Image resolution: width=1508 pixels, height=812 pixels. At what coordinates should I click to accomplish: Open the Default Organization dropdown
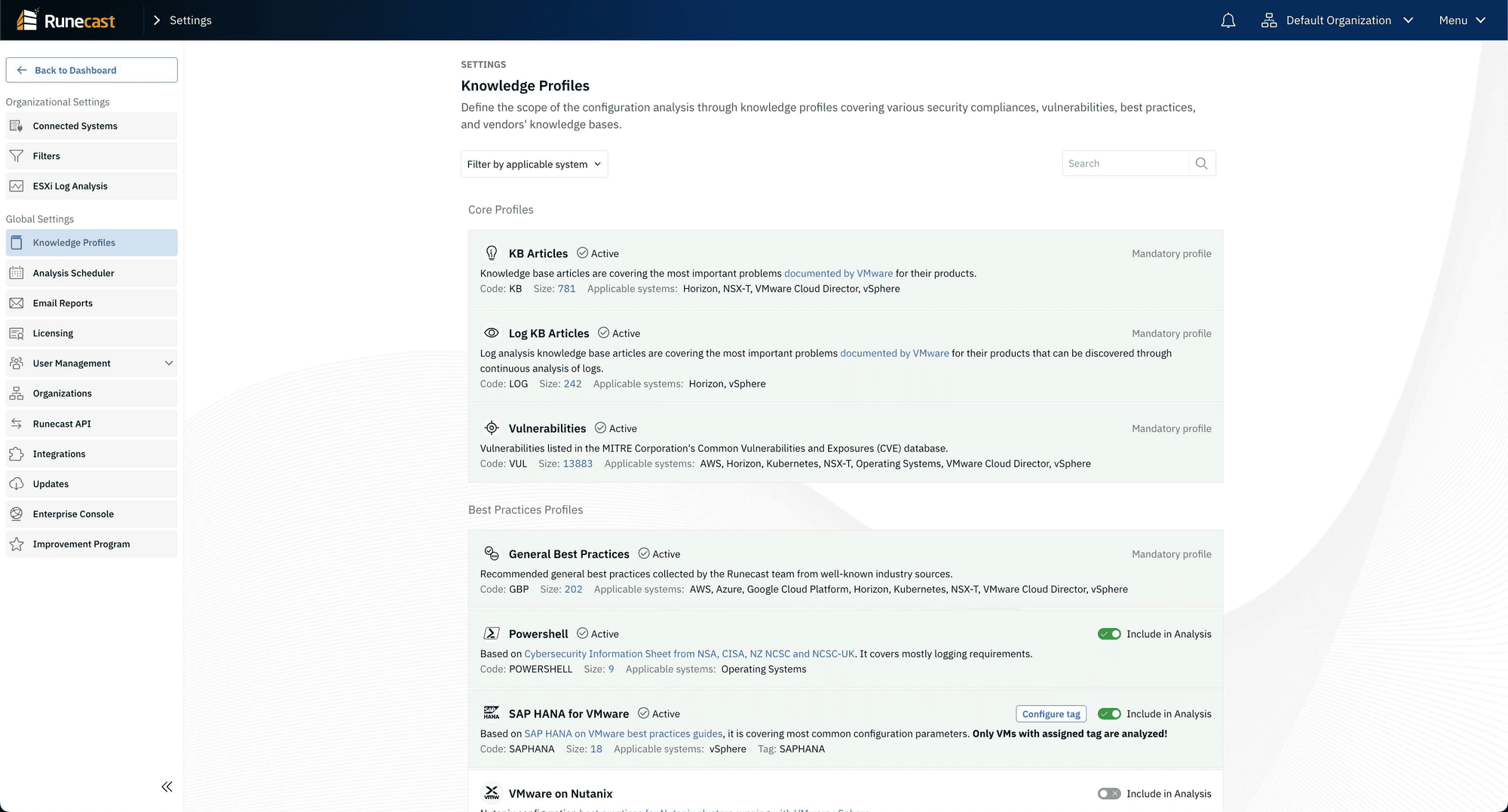[1338, 20]
